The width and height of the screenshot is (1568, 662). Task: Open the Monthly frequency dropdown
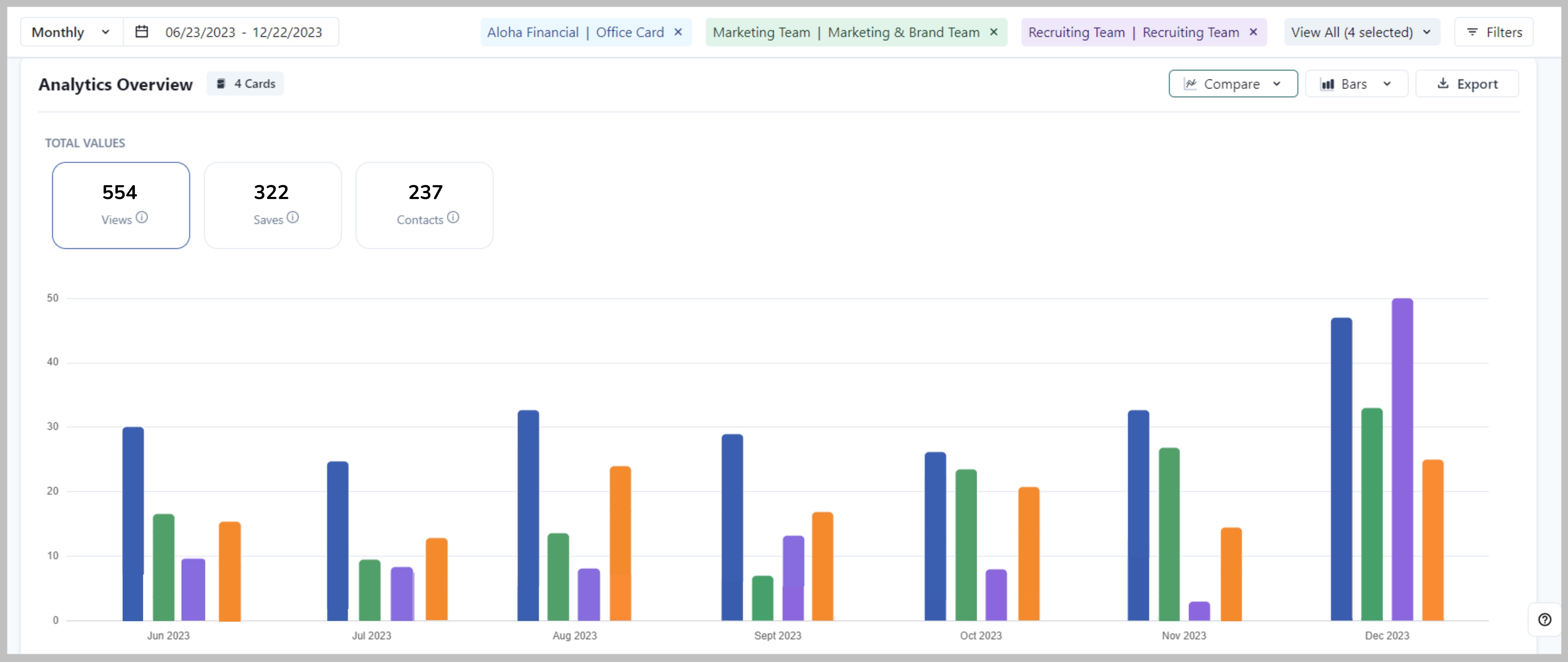click(70, 32)
